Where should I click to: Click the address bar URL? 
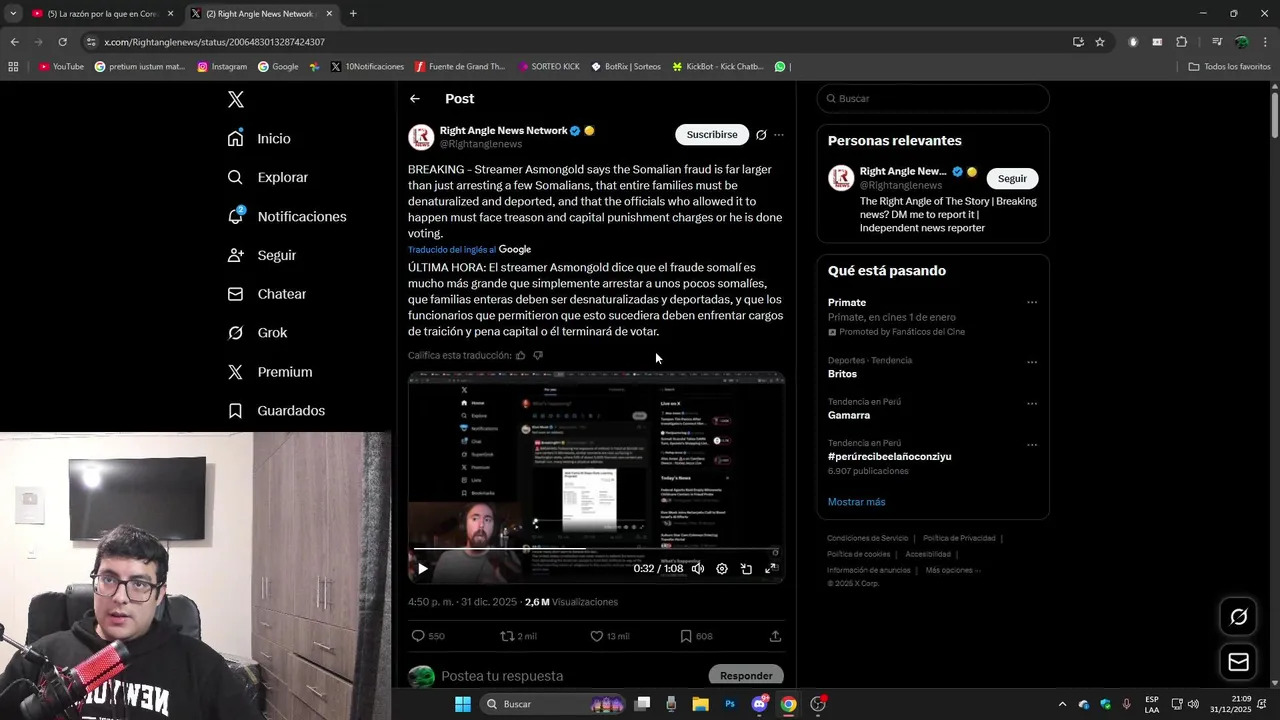pyautogui.click(x=214, y=42)
